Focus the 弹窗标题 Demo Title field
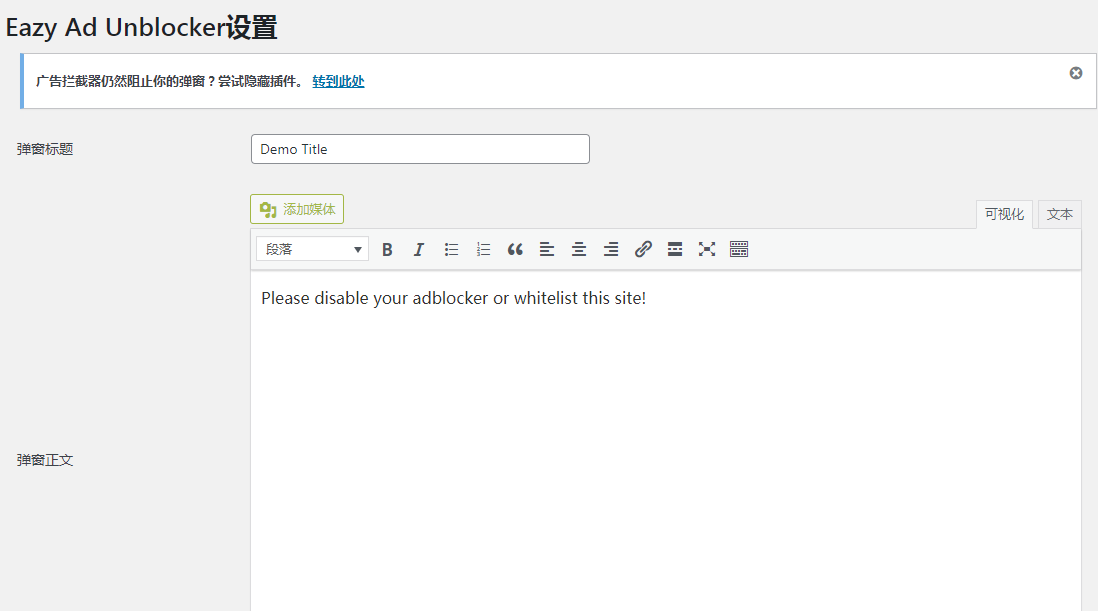Image resolution: width=1098 pixels, height=611 pixels. click(420, 149)
